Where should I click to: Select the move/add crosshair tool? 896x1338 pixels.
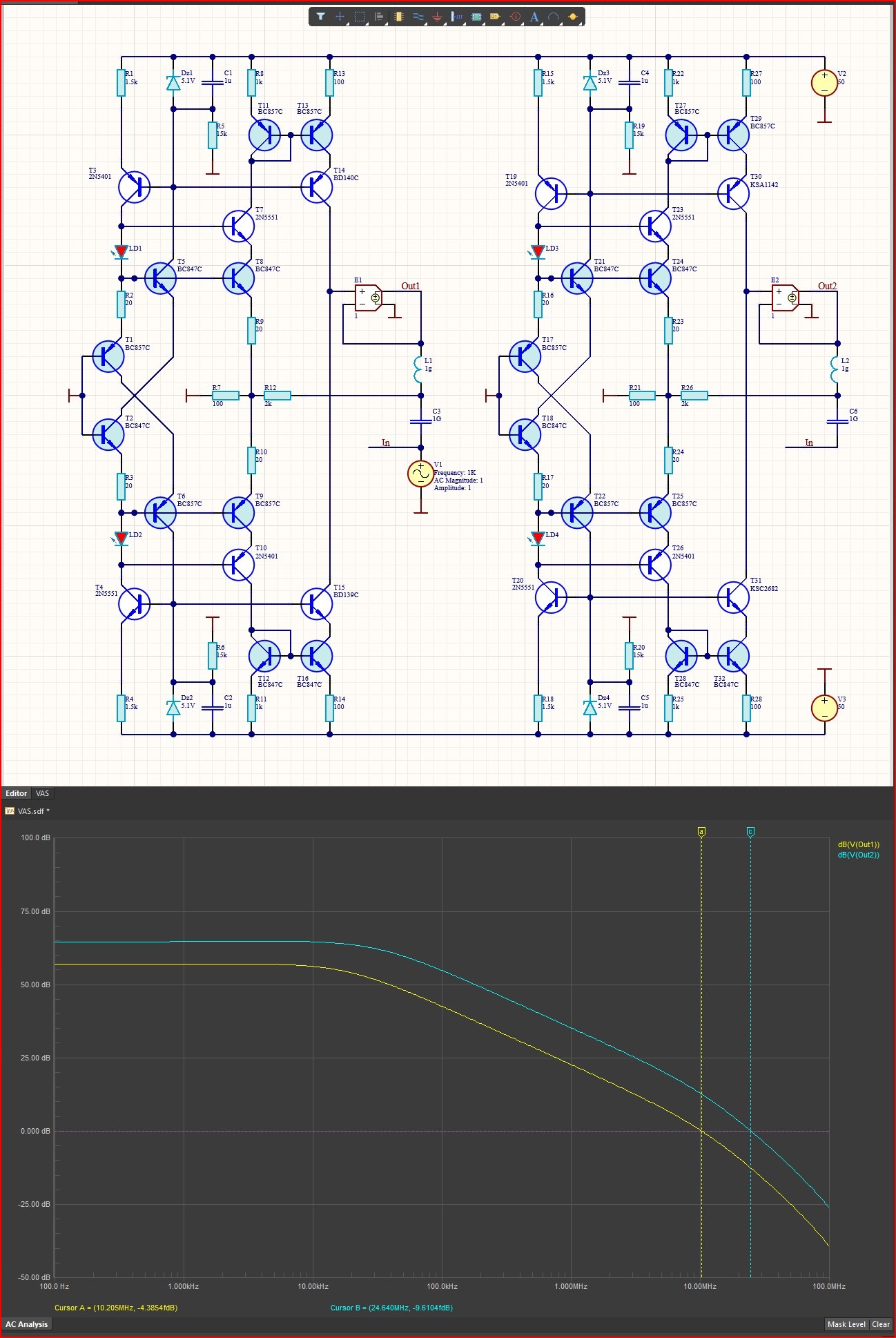click(340, 17)
